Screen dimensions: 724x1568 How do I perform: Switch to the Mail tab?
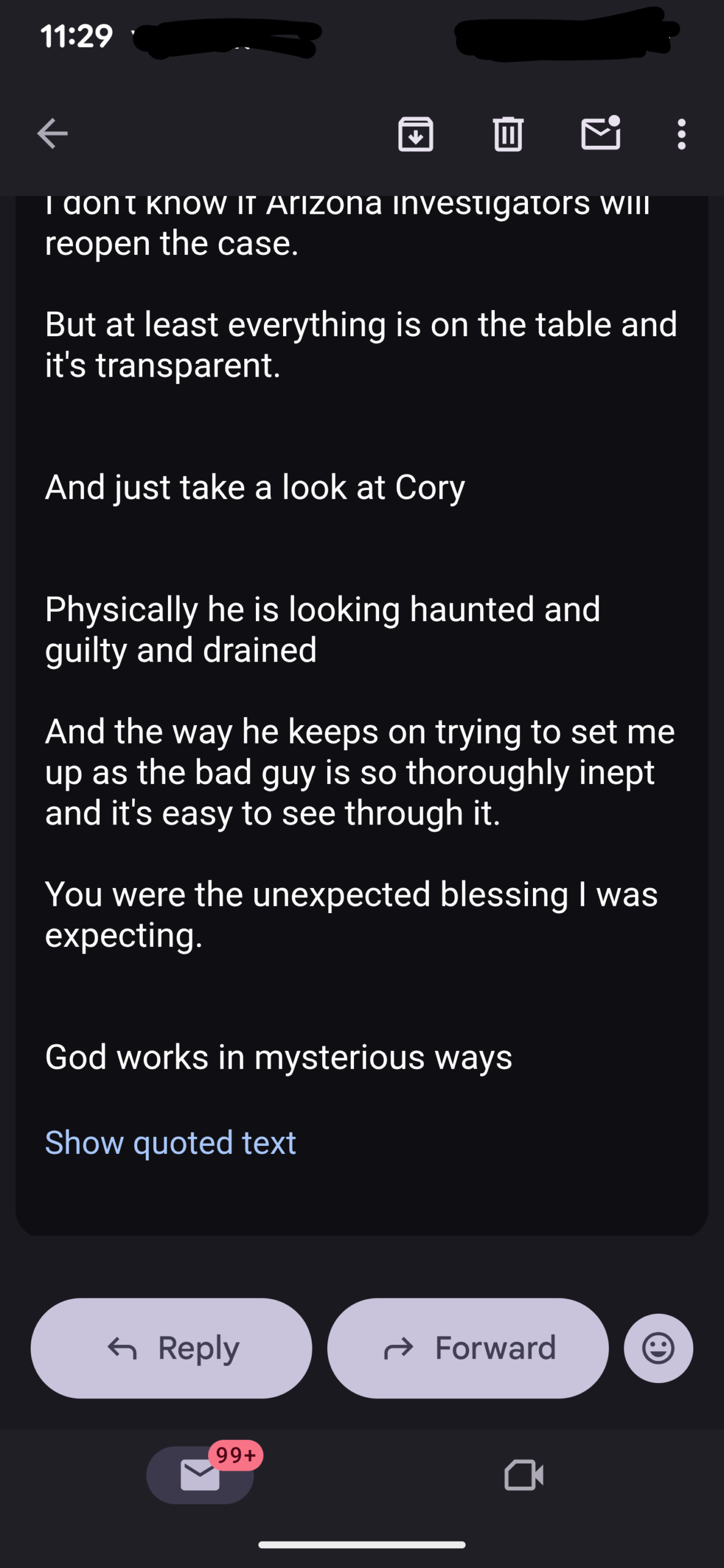pos(200,1475)
